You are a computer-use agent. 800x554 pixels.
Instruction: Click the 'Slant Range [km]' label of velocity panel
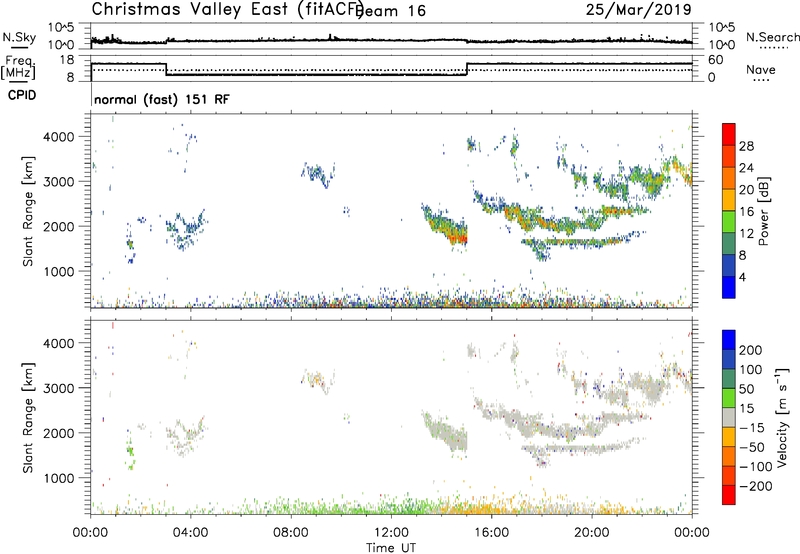click(28, 417)
